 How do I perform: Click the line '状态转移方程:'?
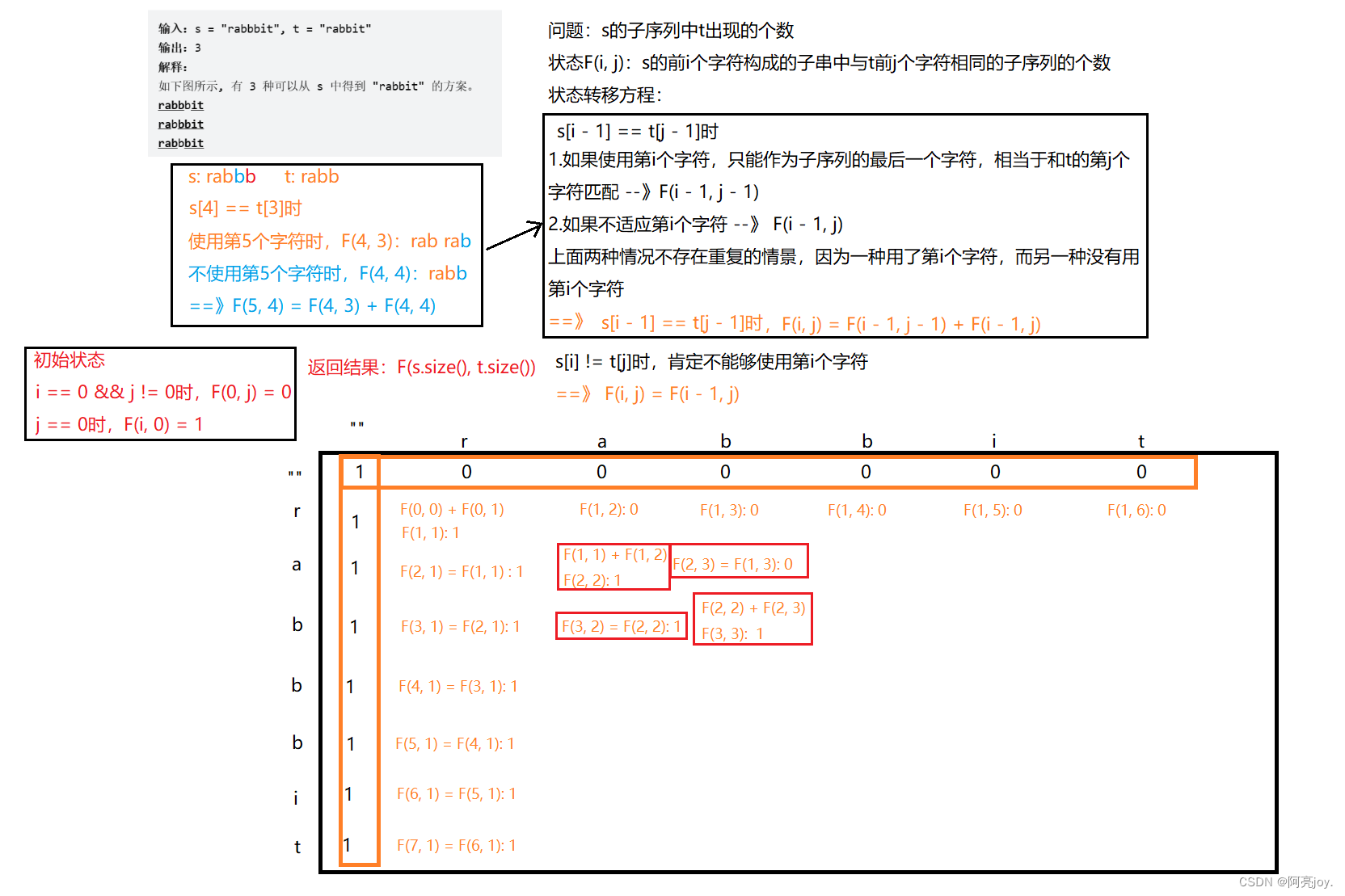[605, 95]
